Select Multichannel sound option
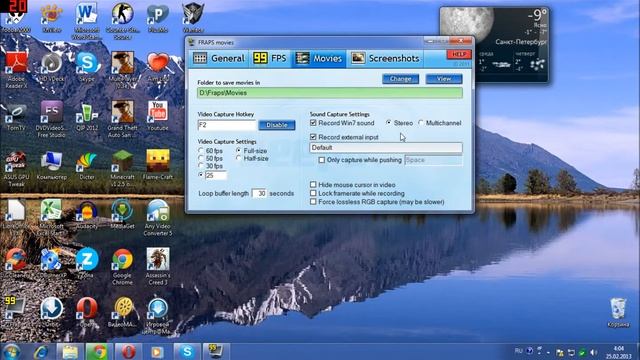Image resolution: width=640 pixels, height=360 pixels. point(421,122)
